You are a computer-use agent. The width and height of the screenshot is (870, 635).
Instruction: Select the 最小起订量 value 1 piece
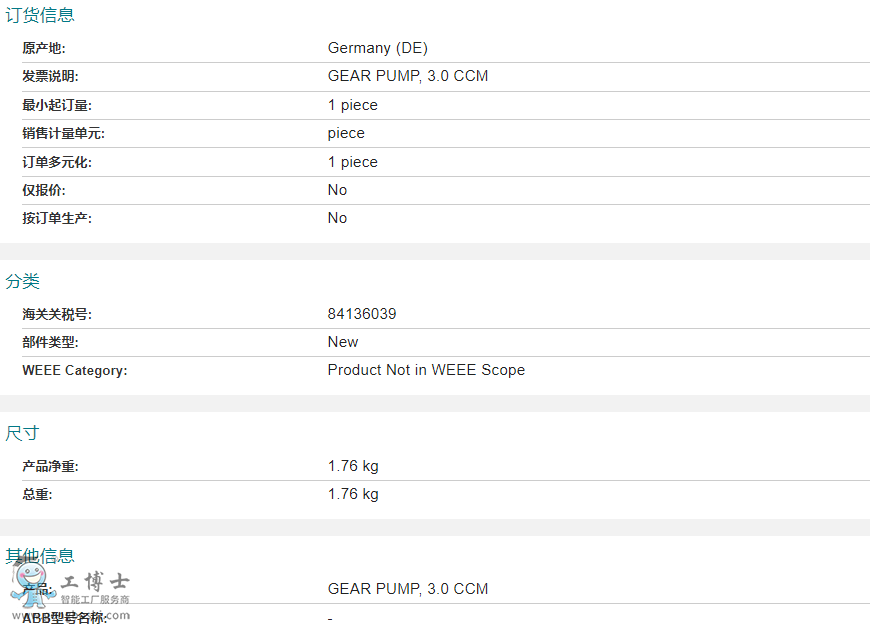(353, 105)
